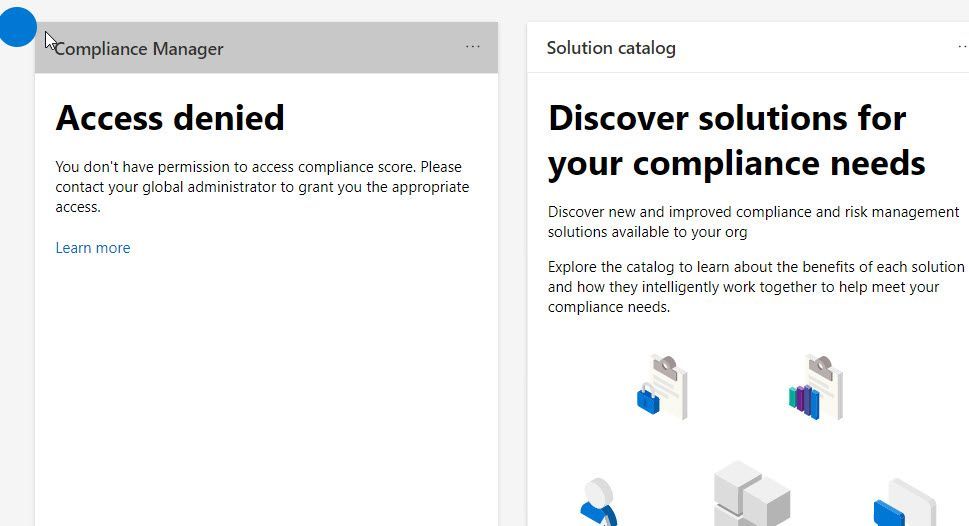The width and height of the screenshot is (969, 526).
Task: Click the permission denied message paragraph
Action: point(262,187)
